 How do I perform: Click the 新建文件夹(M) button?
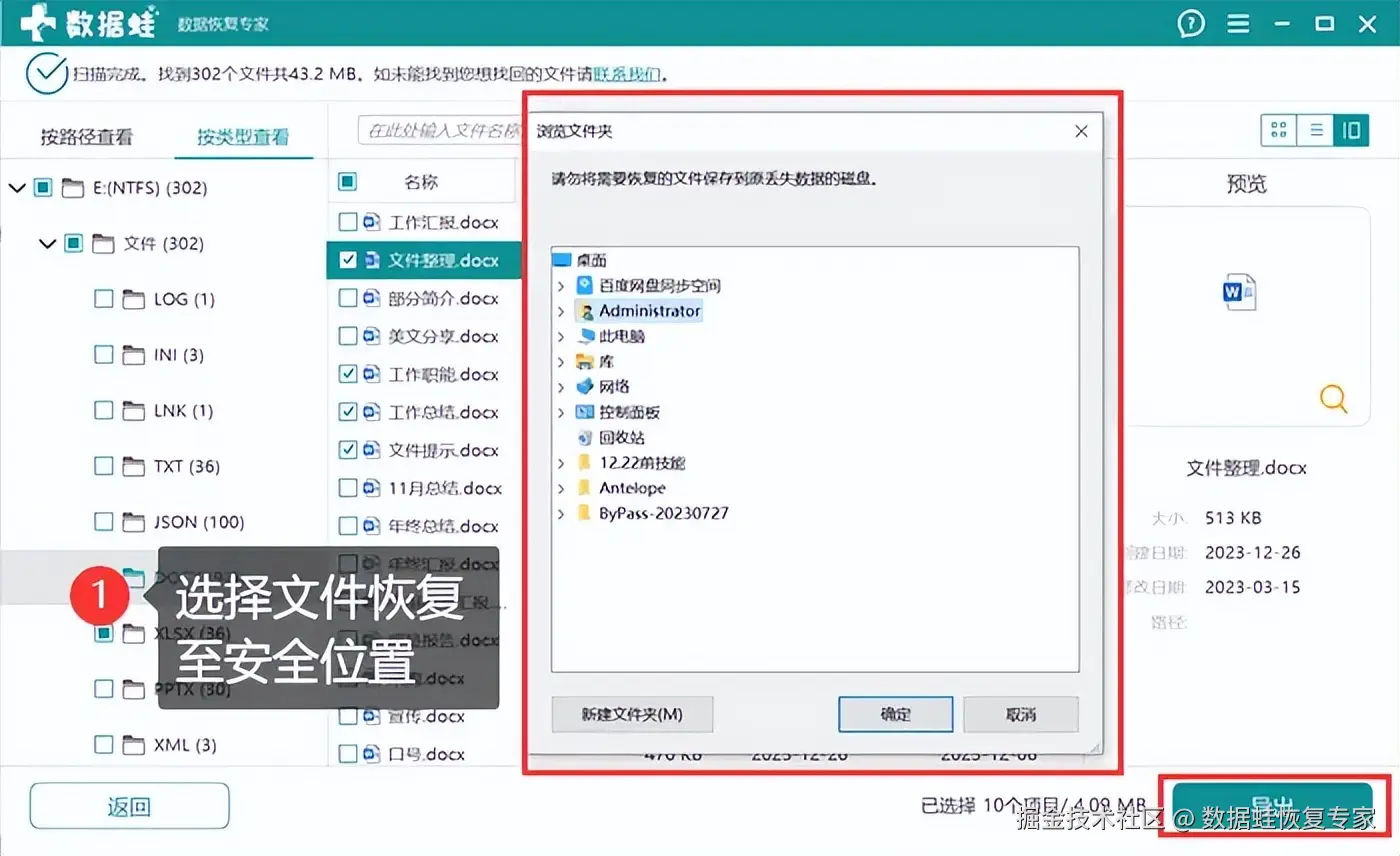tap(632, 714)
